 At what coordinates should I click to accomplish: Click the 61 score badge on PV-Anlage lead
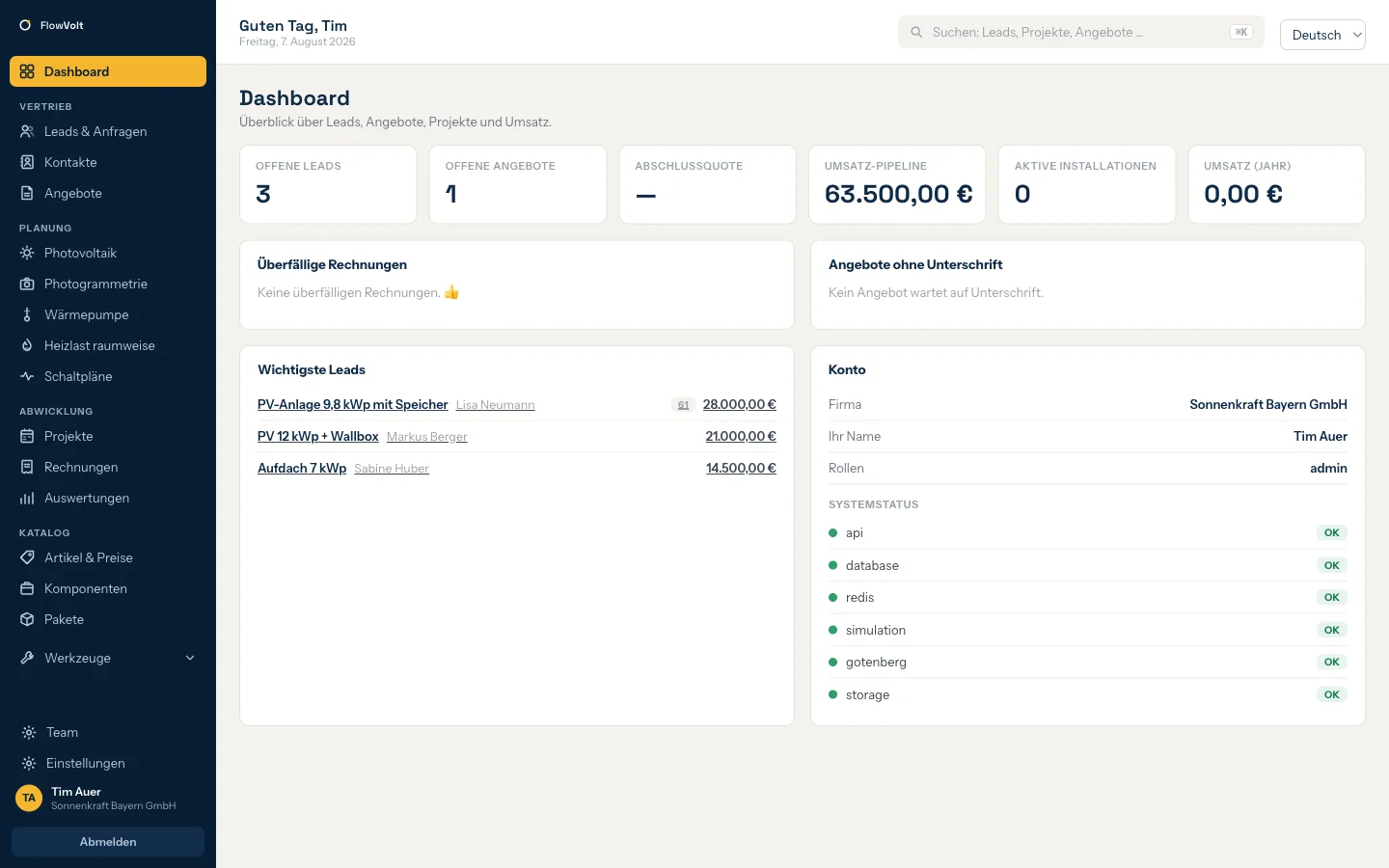click(683, 405)
